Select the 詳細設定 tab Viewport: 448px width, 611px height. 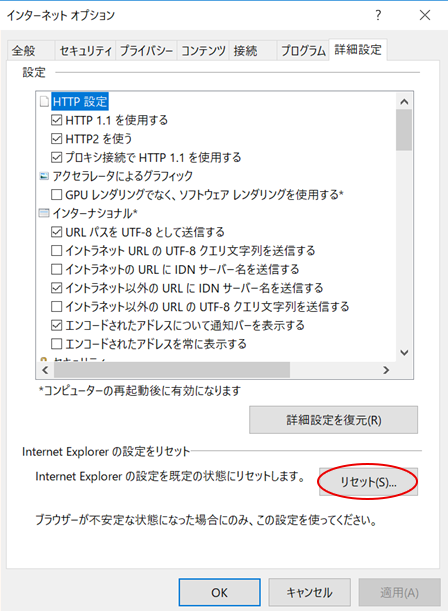[358, 49]
